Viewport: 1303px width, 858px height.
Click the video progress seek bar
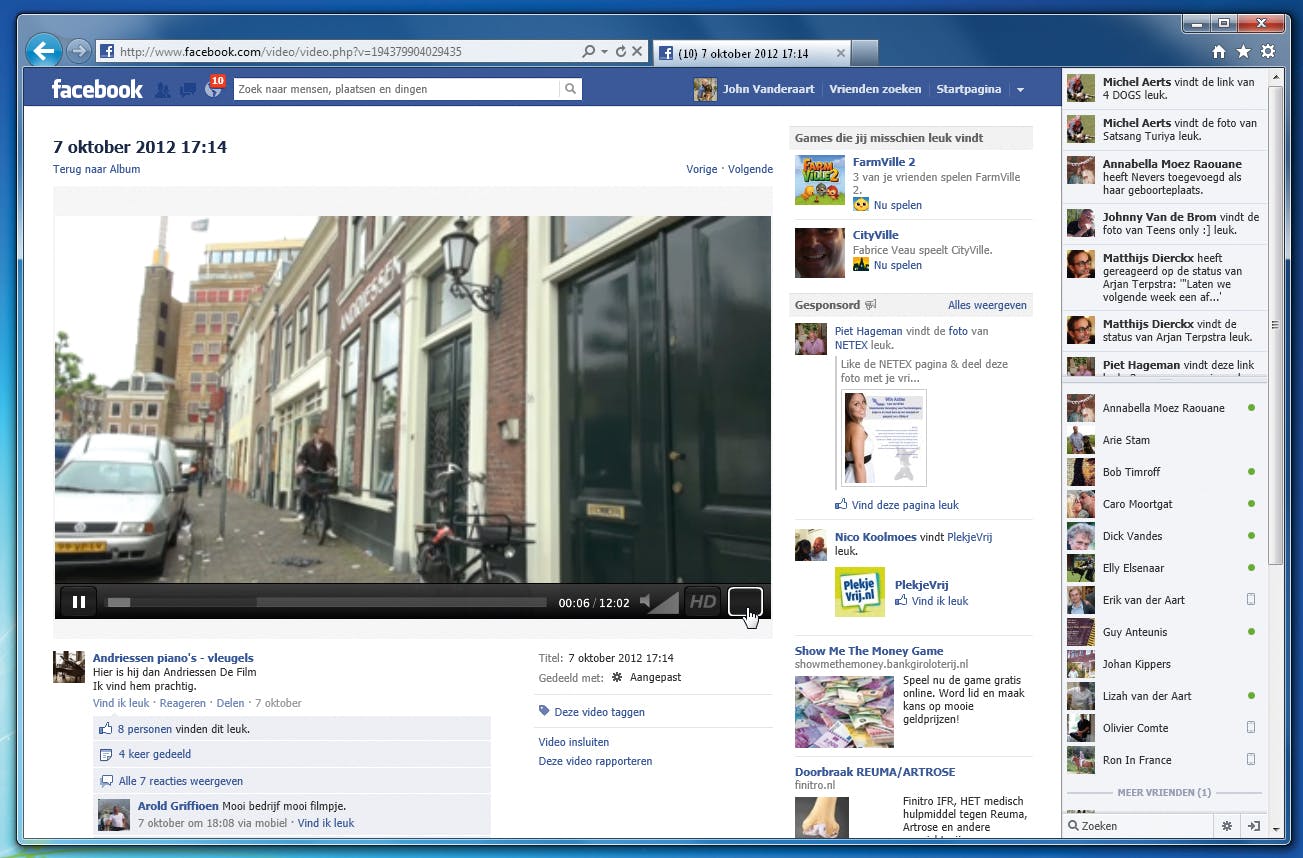327,602
